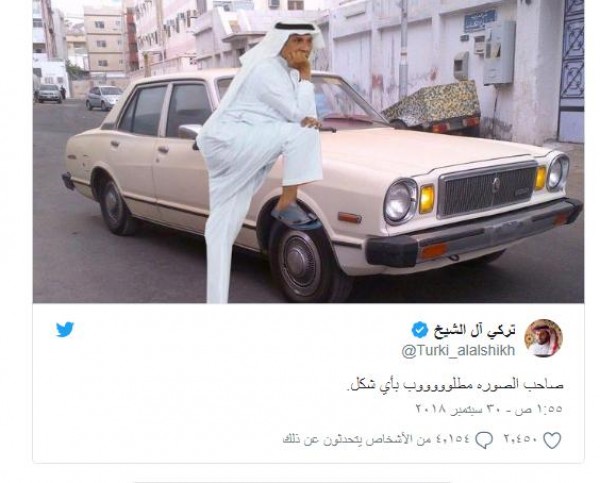The width and height of the screenshot is (600, 483).
Task: Click the car's left headlight in image
Action: tap(401, 201)
